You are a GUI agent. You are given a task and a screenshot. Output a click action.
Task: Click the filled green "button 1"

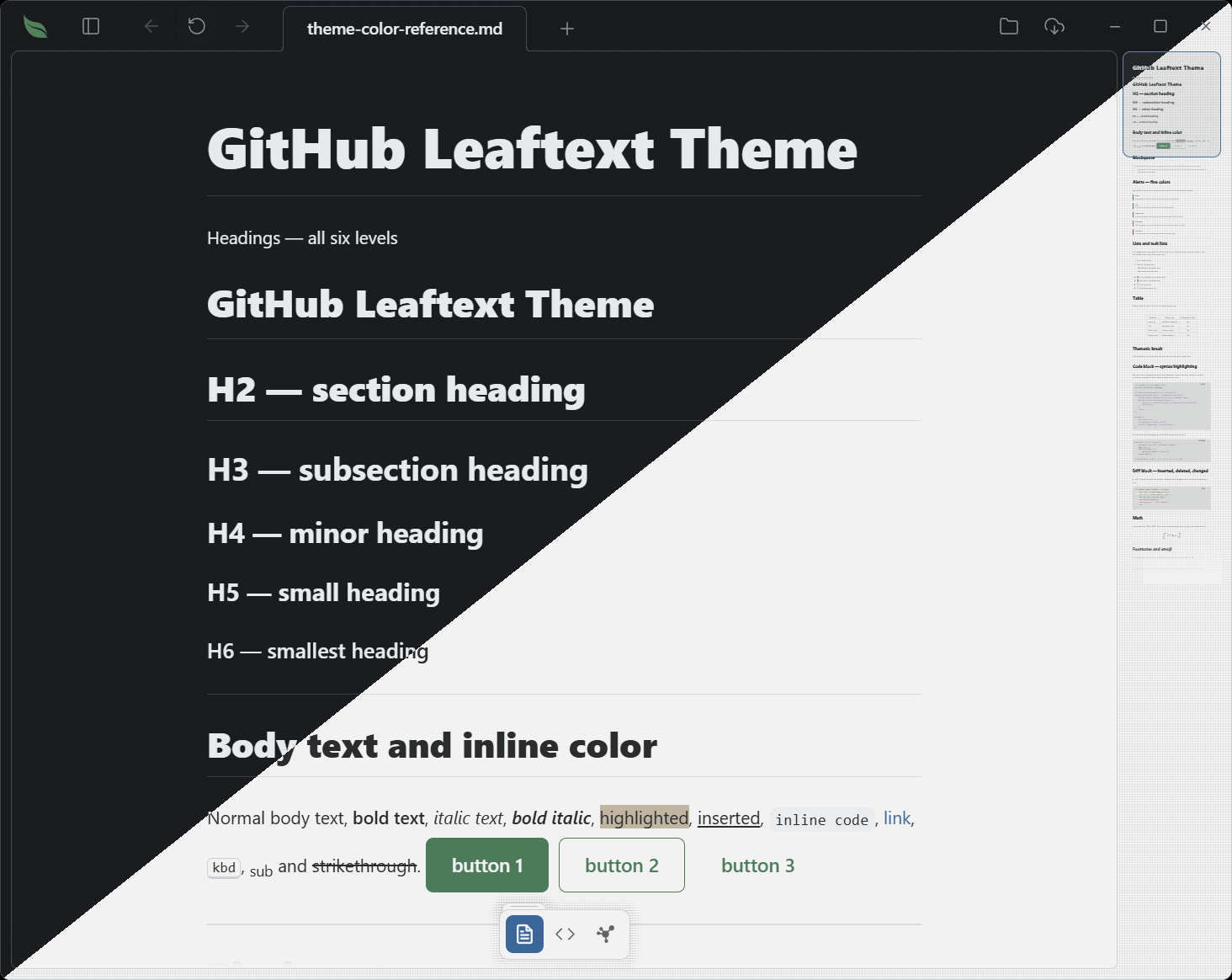pos(487,865)
